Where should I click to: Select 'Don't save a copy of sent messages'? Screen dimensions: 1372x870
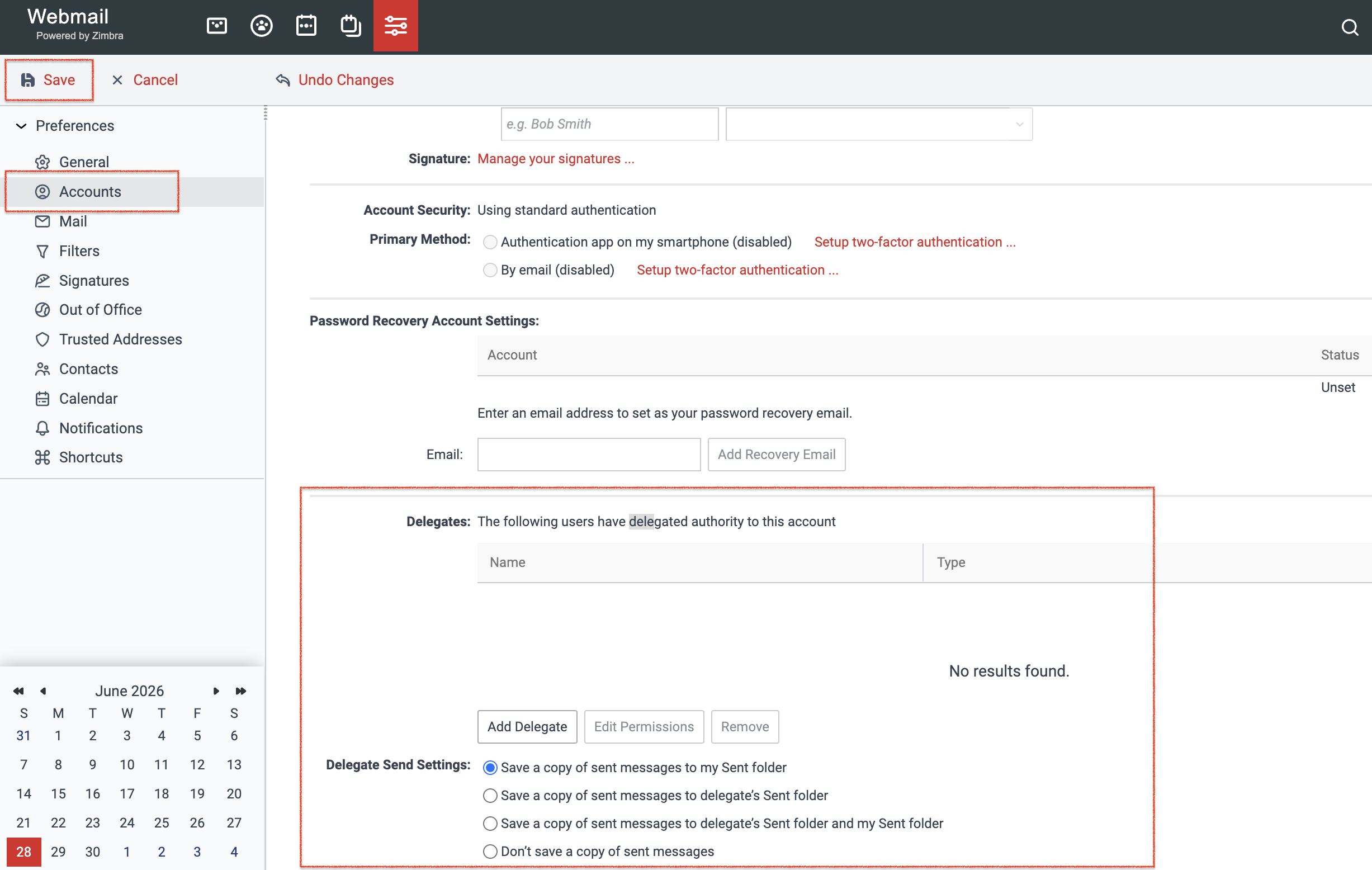tap(490, 851)
